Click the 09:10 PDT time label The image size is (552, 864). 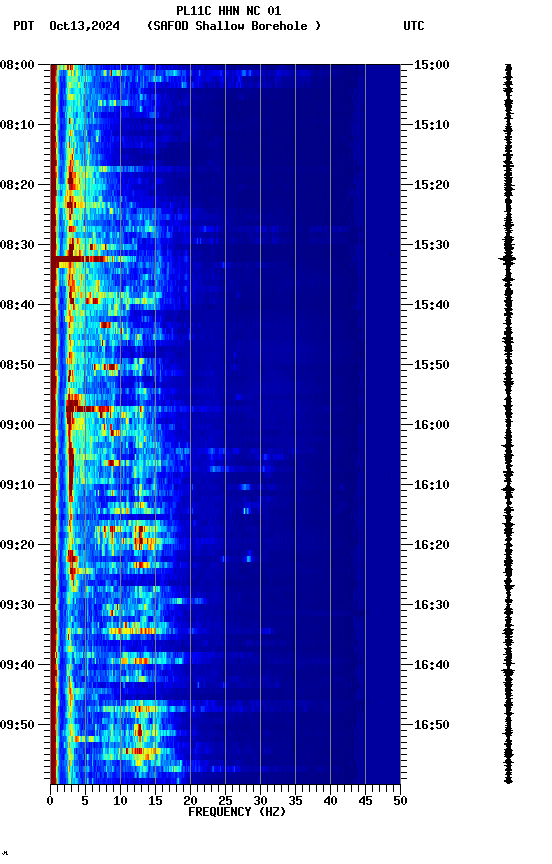point(17,485)
